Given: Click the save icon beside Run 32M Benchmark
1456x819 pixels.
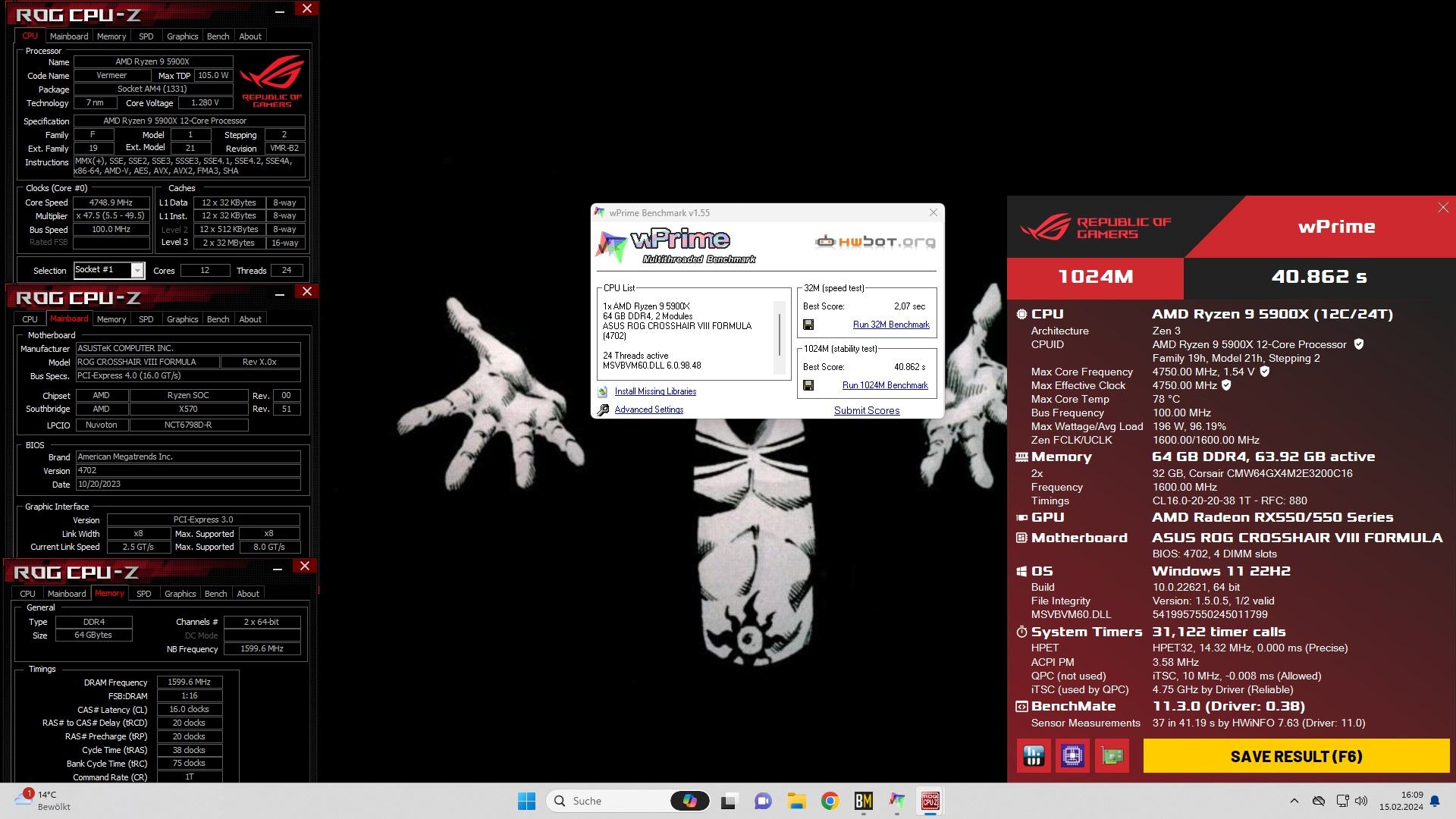Looking at the screenshot, I should pyautogui.click(x=808, y=325).
